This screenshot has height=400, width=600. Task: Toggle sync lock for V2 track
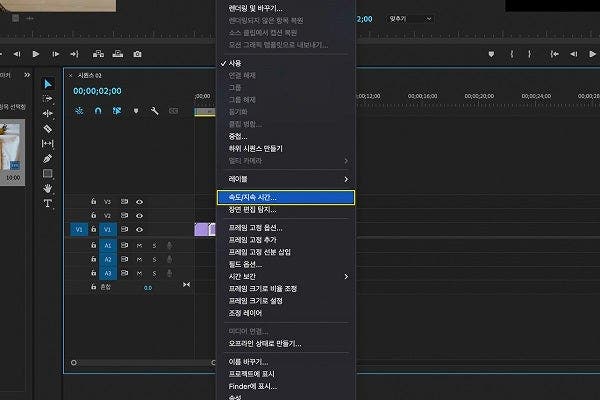(124, 216)
